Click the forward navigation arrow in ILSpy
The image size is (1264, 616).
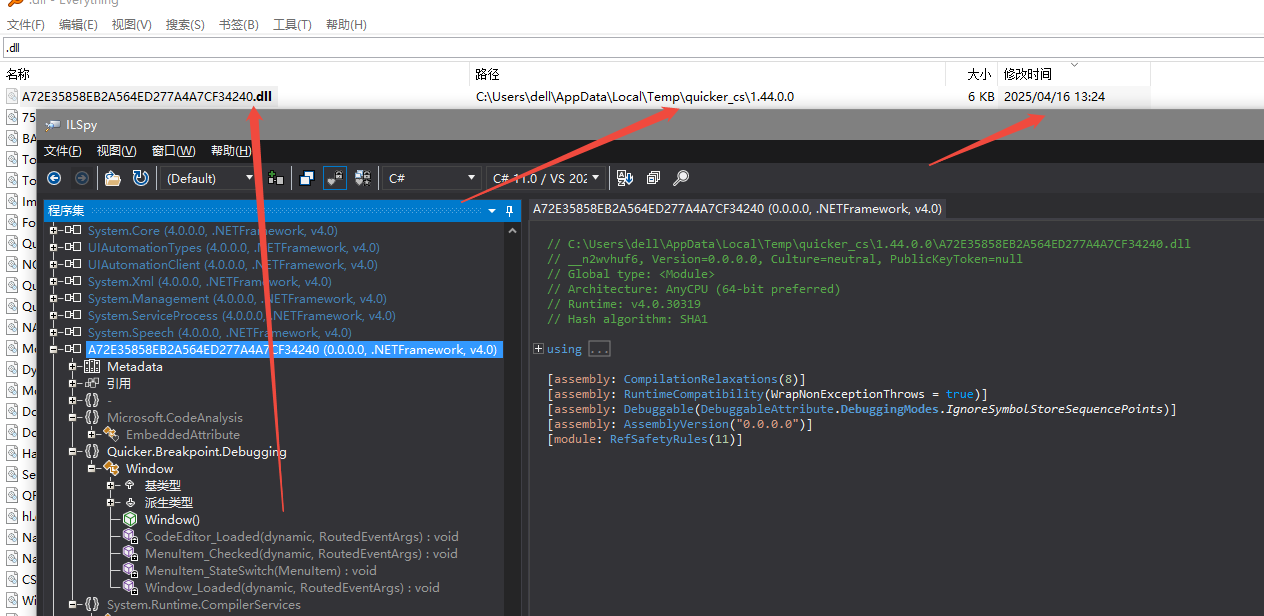click(82, 178)
